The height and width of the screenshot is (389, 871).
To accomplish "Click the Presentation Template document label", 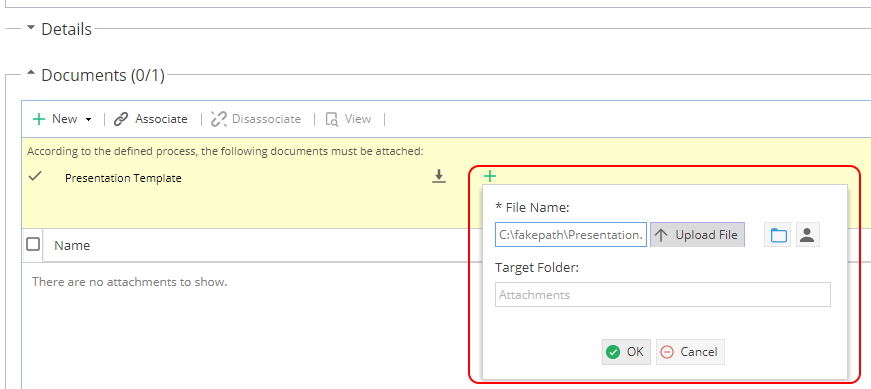I will (123, 178).
